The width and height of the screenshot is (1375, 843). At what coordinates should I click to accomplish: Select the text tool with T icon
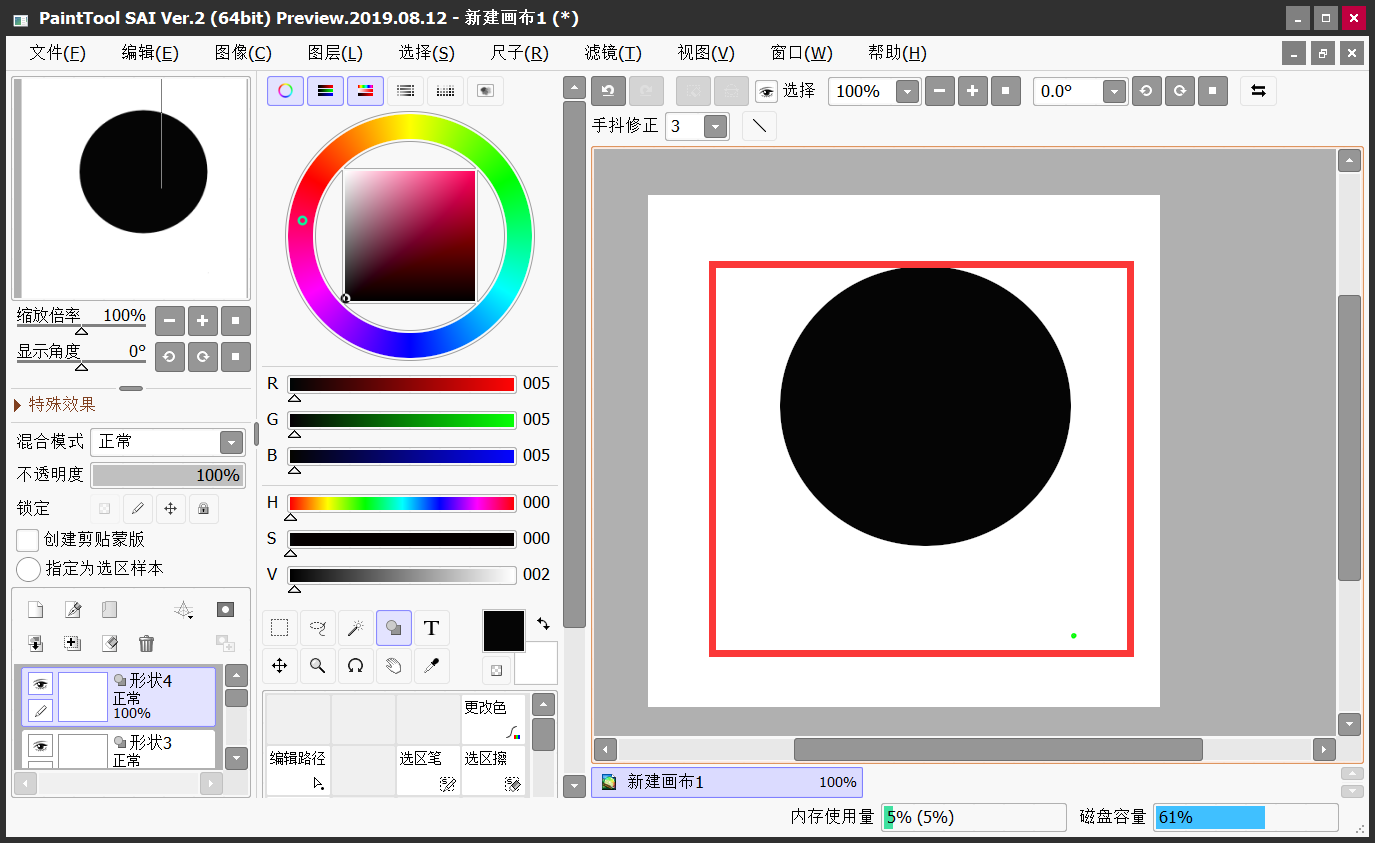point(432,628)
